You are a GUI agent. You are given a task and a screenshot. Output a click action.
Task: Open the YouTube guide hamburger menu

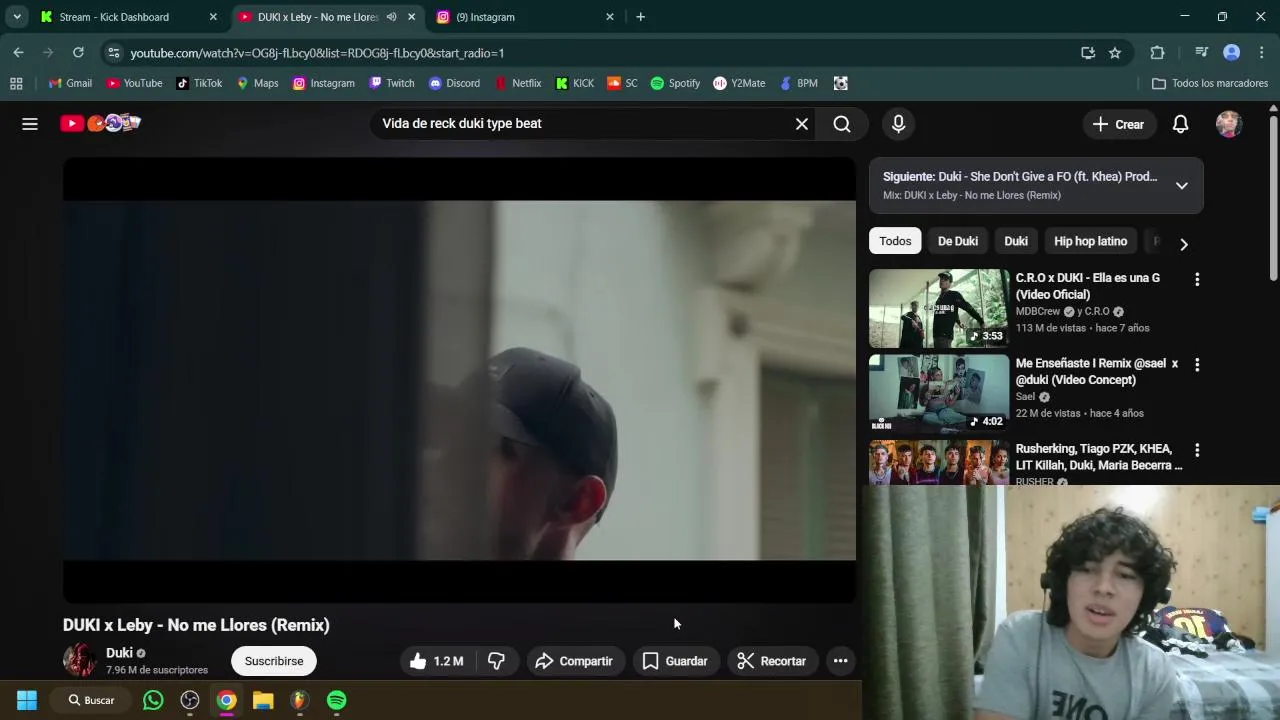30,124
